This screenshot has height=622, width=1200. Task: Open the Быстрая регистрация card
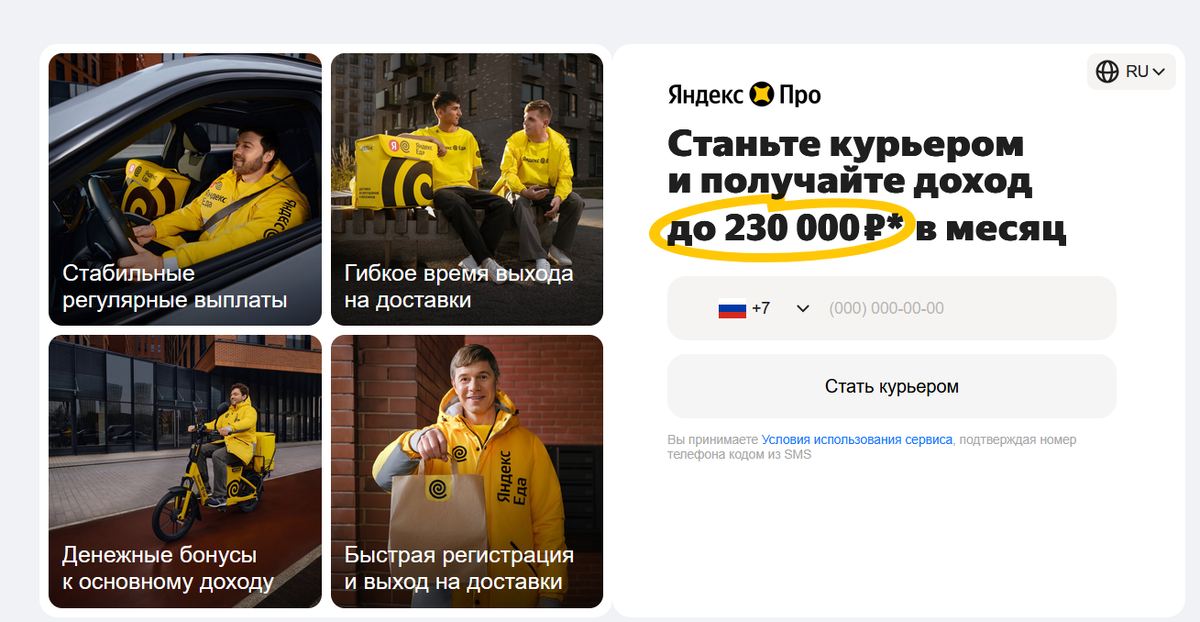[467, 471]
